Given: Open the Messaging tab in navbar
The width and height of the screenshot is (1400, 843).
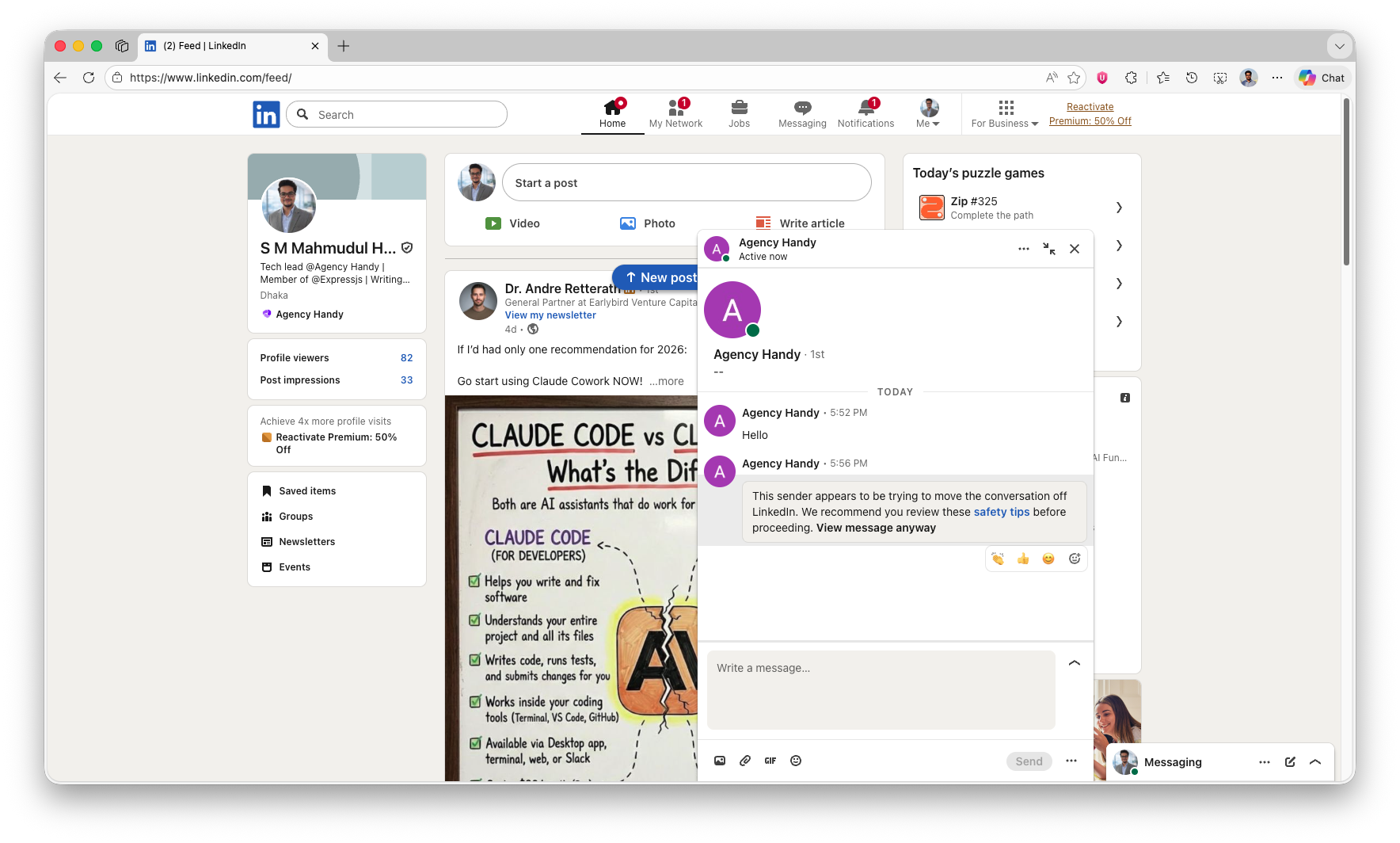Looking at the screenshot, I should tap(802, 113).
